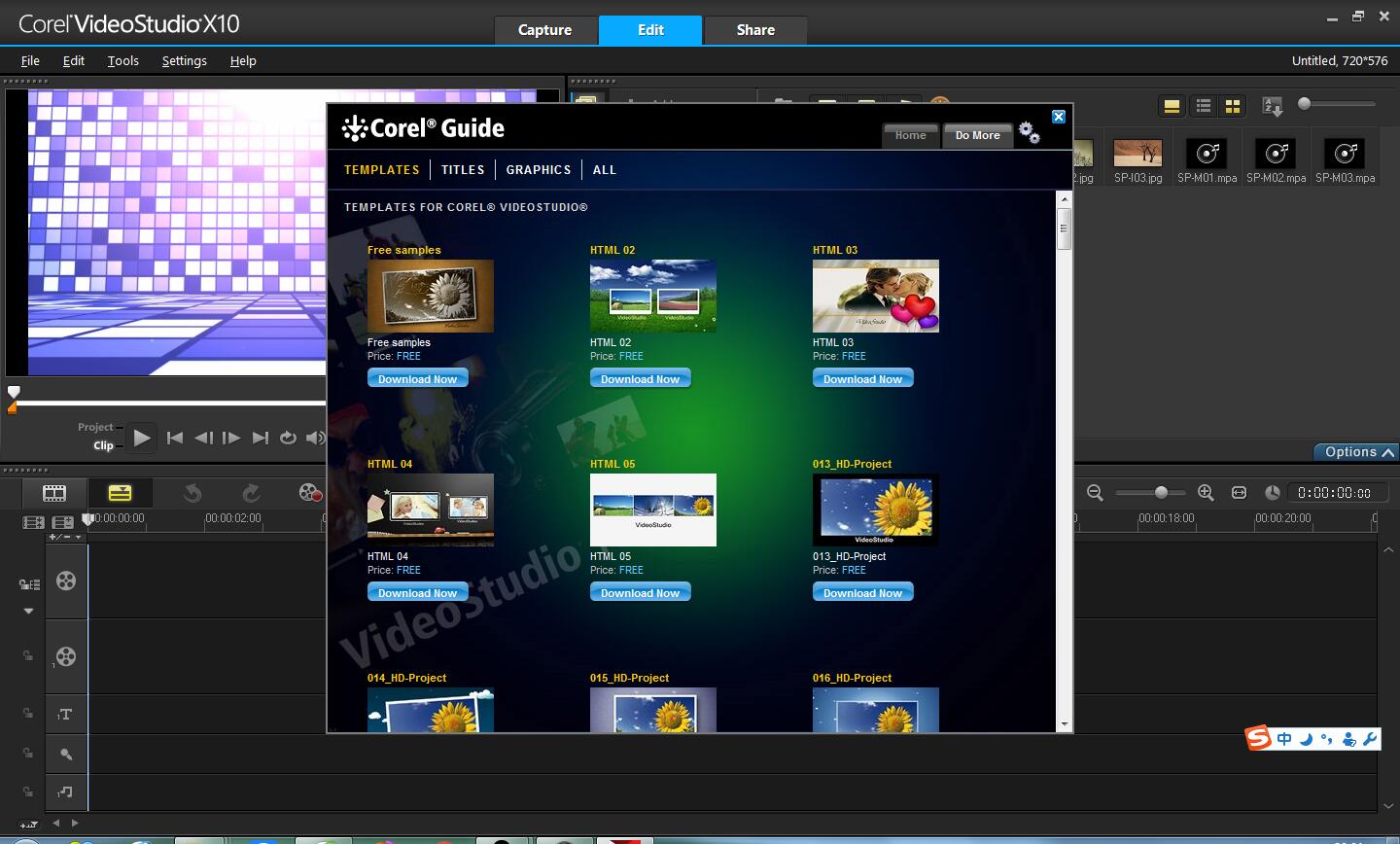Select the Music track note icon
Viewport: 1400px width, 844px height.
coord(65,791)
